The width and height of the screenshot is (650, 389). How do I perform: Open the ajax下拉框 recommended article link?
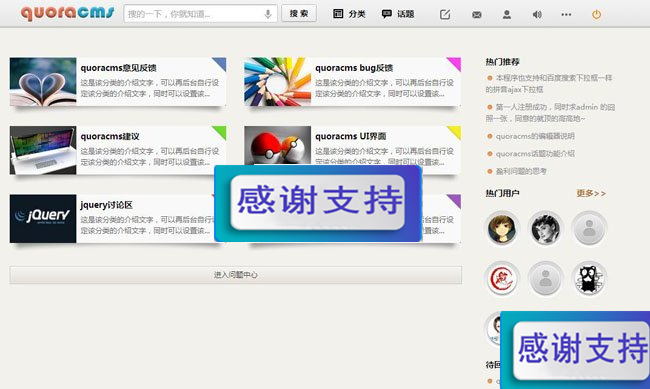click(x=549, y=83)
